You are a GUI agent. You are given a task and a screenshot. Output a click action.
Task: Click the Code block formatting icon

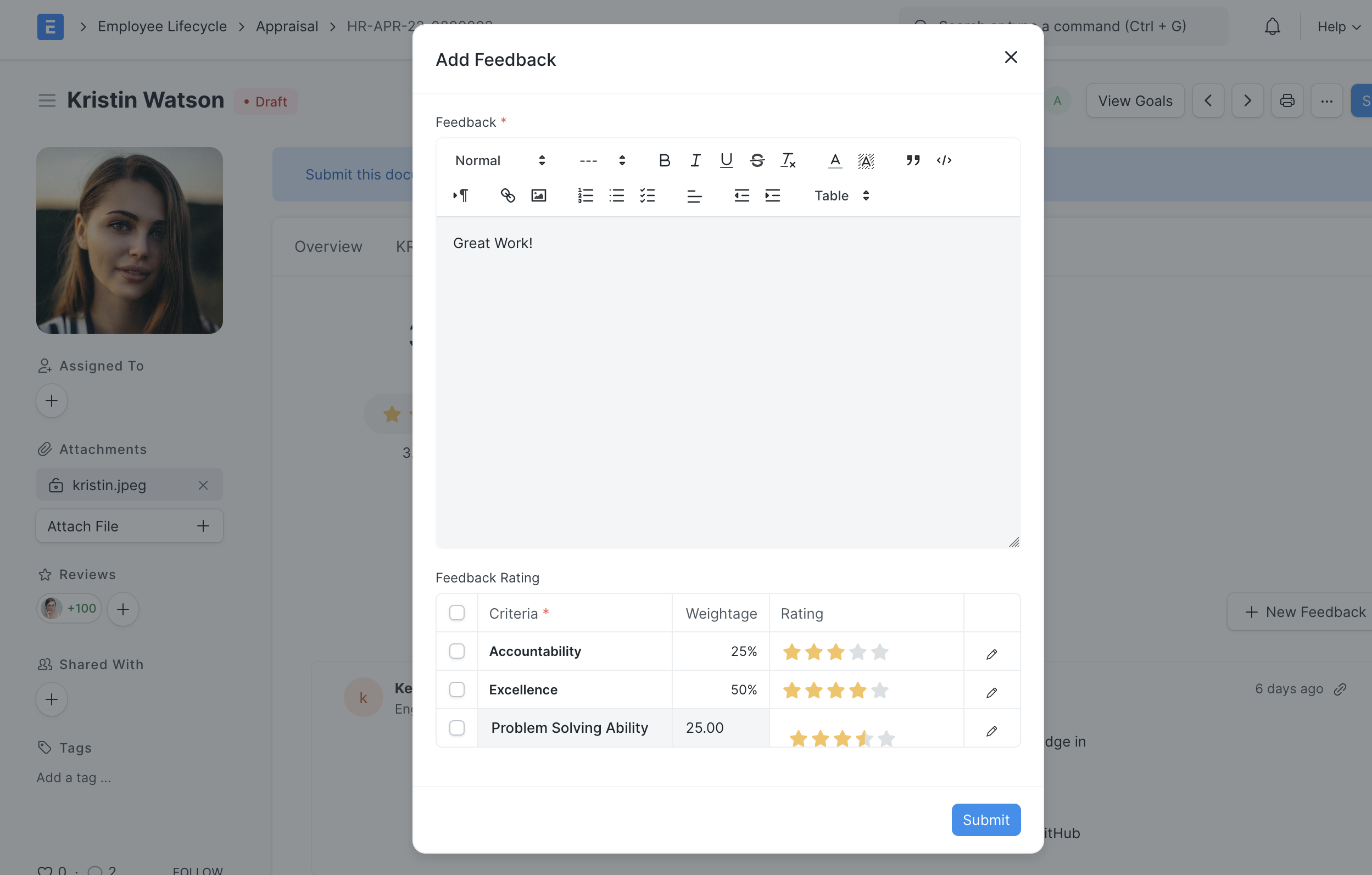tap(944, 159)
